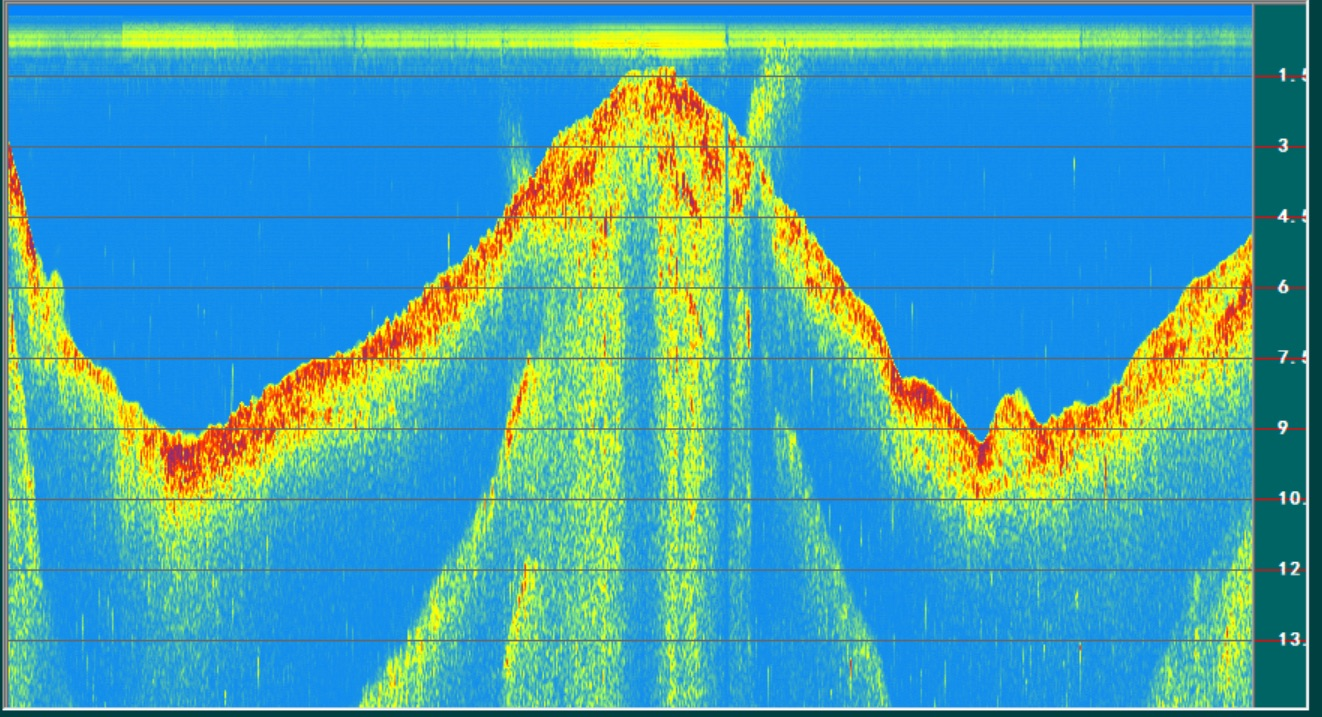Click the 4.5 depth scale marking
Viewport: 1322px width, 717px height.
1292,218
